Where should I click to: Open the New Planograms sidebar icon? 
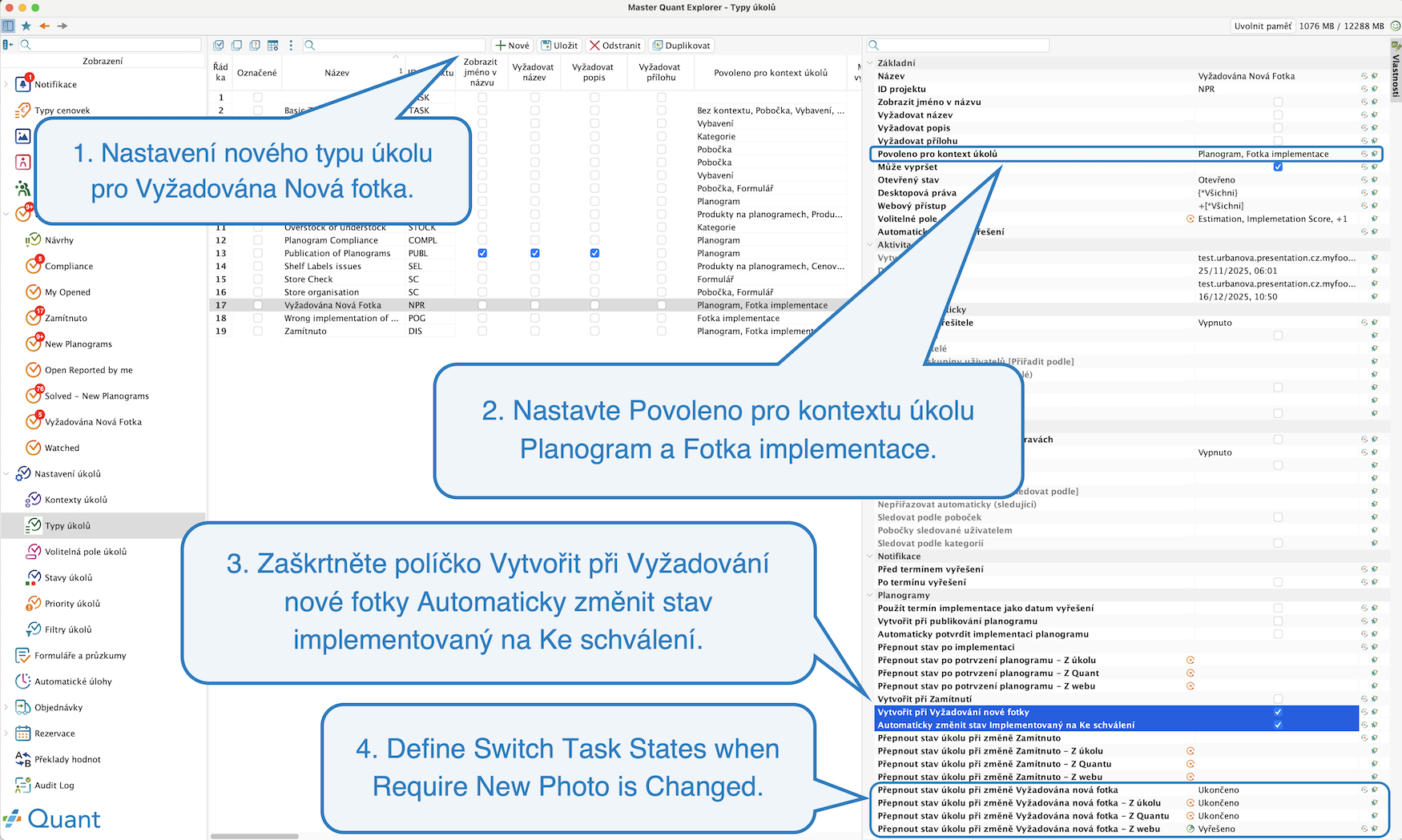click(34, 344)
